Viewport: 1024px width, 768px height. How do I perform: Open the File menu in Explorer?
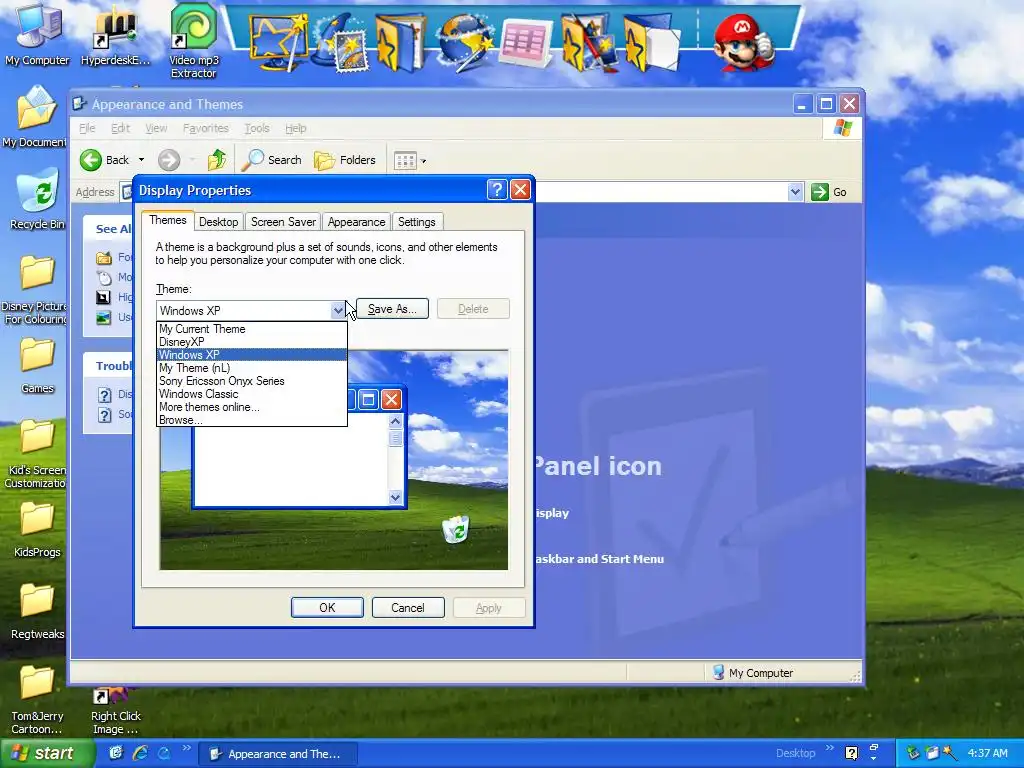(x=87, y=129)
